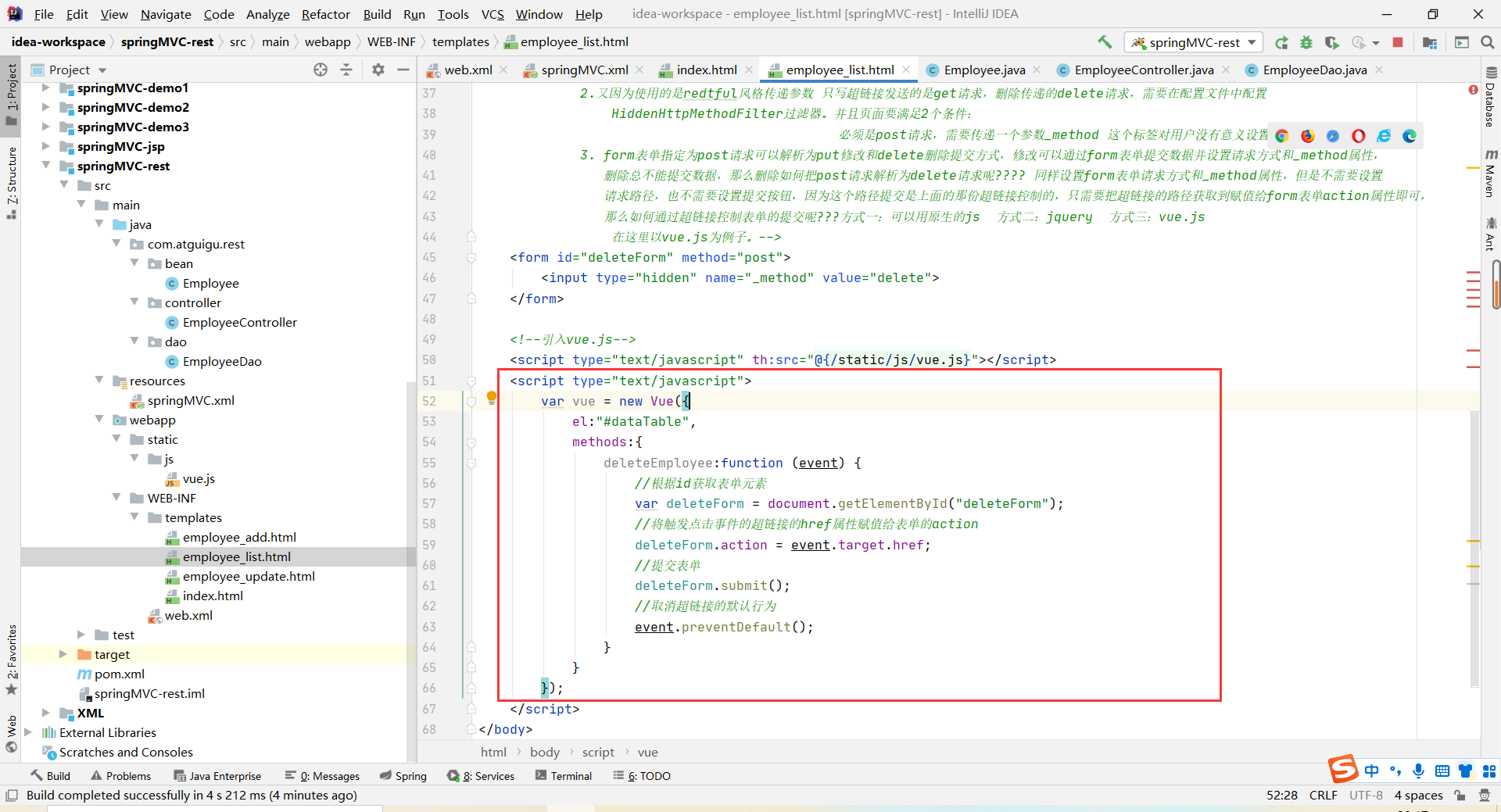Click the 'script' breadcrumb in editor footer
Image resolution: width=1501 pixels, height=812 pixels.
tap(598, 752)
